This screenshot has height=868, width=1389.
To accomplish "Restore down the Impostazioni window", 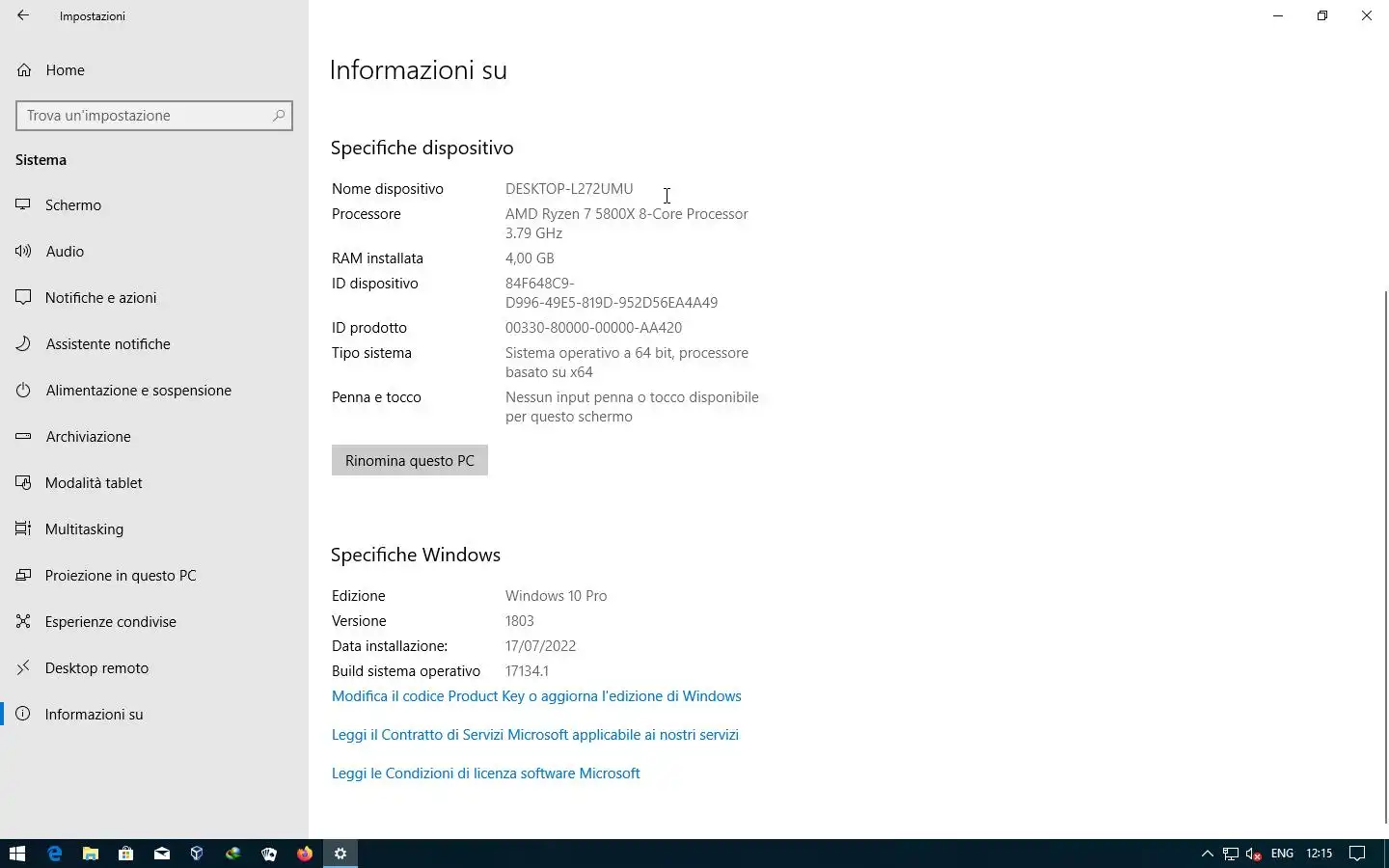I will coord(1322,15).
